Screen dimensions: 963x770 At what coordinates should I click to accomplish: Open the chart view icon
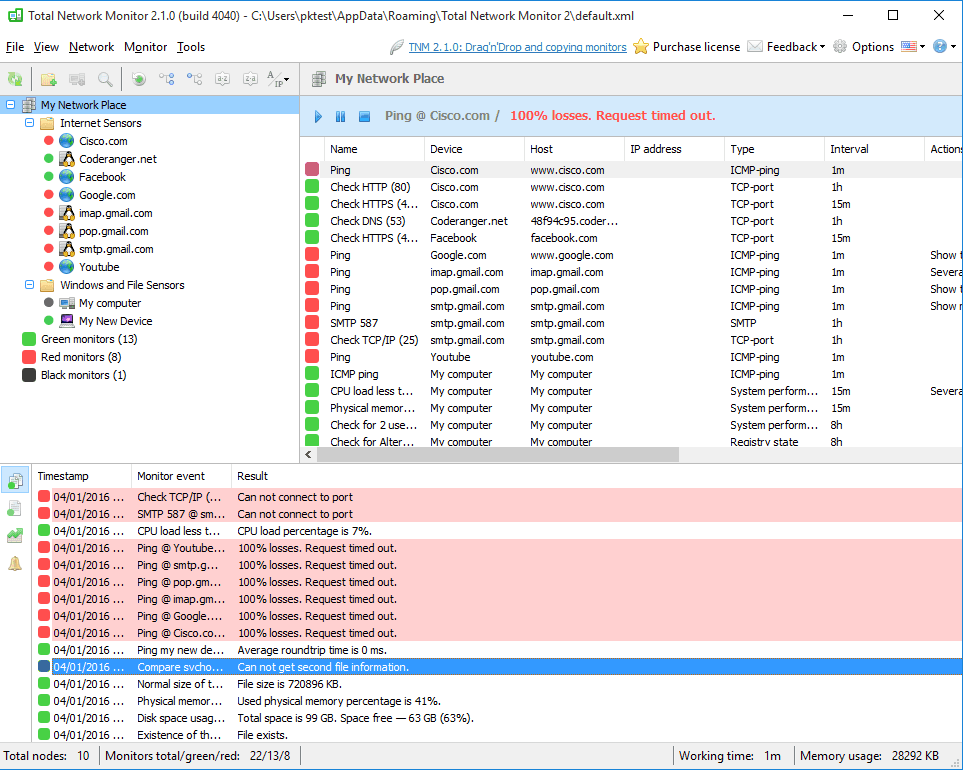point(15,535)
